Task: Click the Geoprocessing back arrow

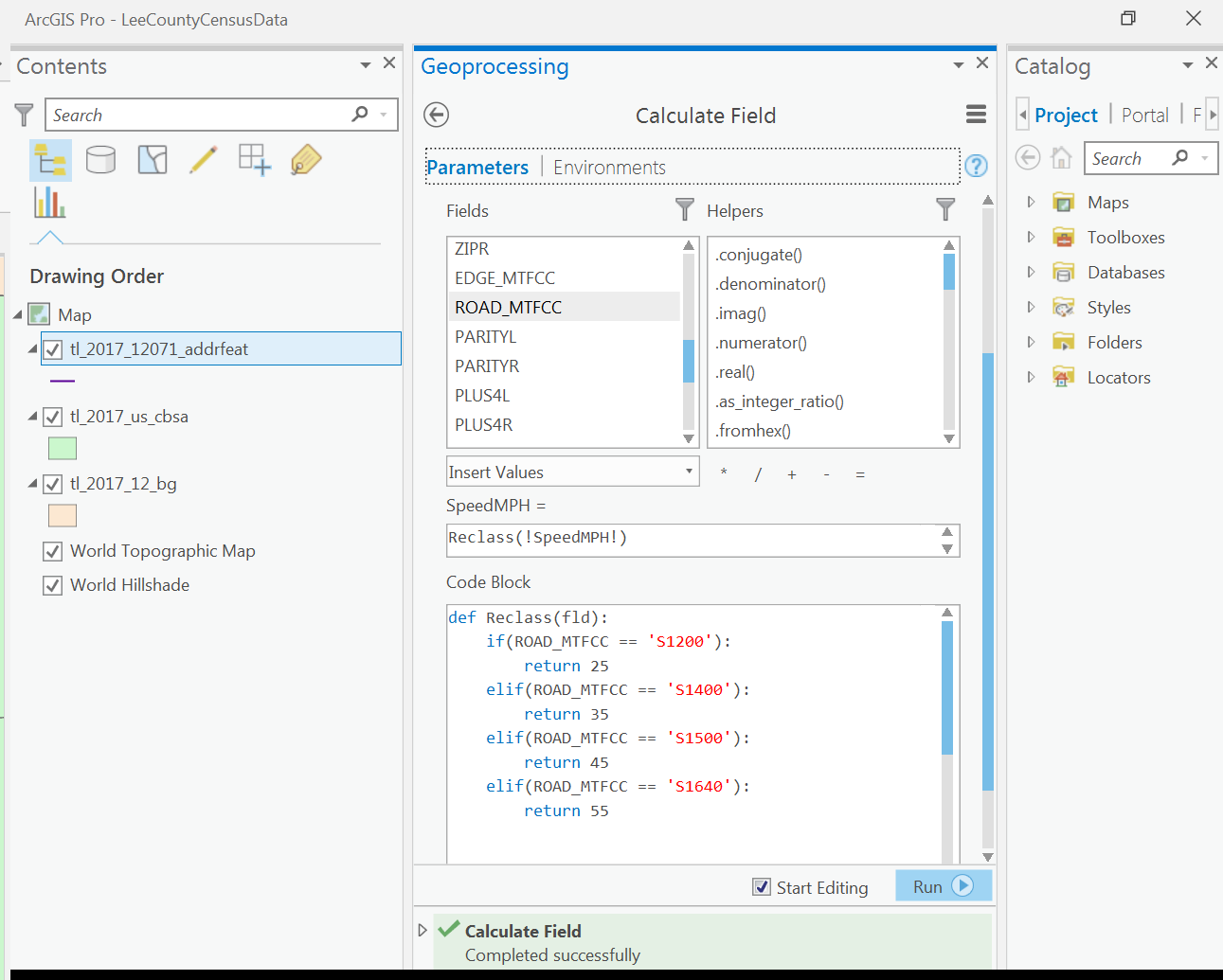Action: [x=435, y=115]
